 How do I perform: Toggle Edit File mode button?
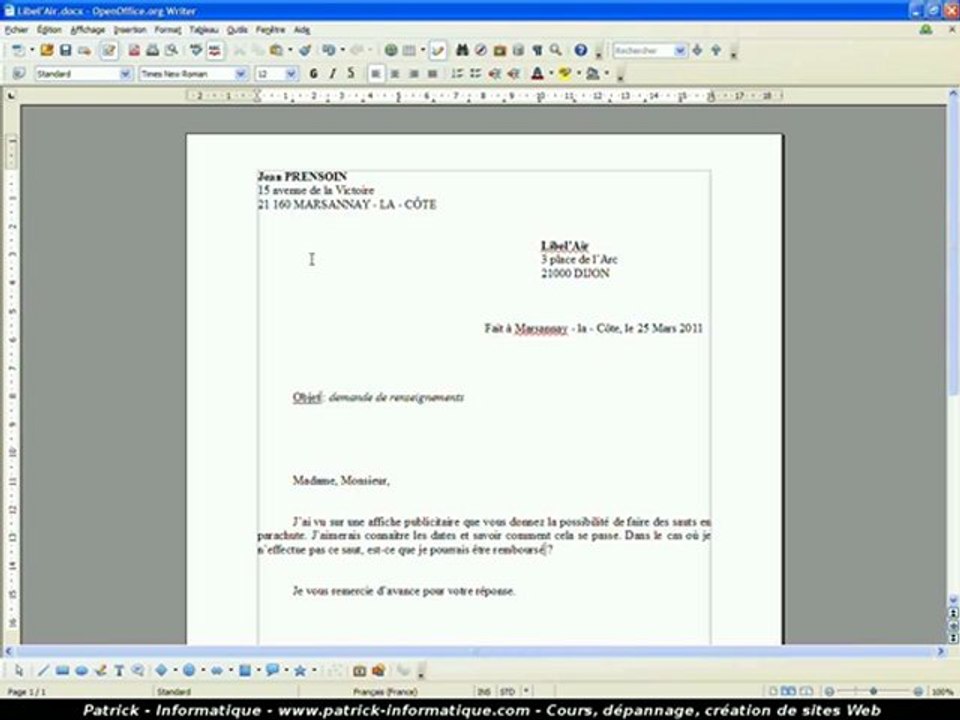(x=109, y=50)
